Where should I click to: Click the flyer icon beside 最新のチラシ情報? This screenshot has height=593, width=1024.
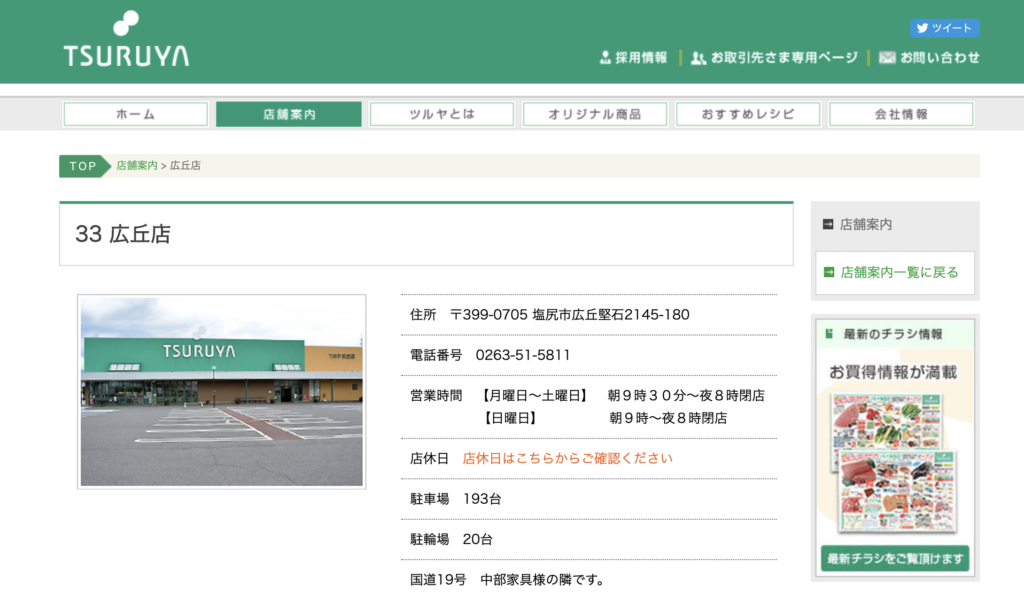coord(829,334)
